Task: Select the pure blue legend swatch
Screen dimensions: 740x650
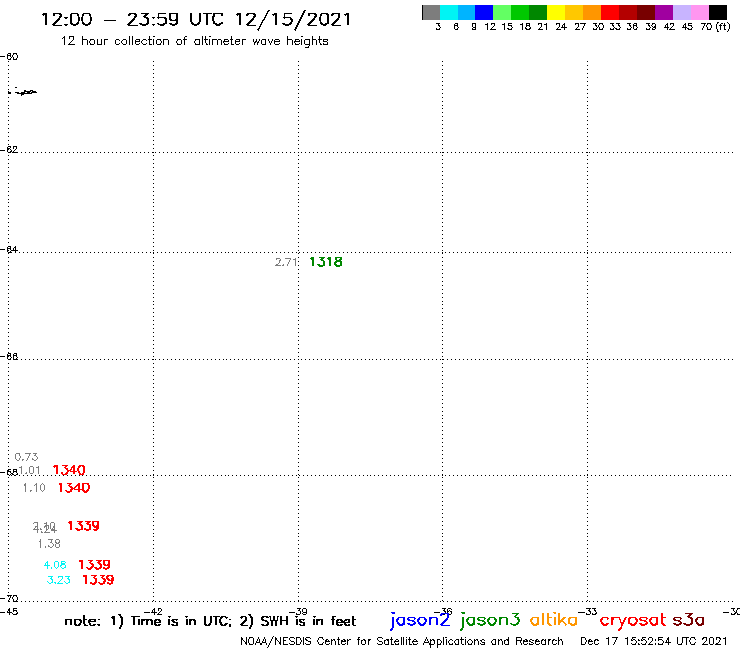Action: [x=484, y=13]
